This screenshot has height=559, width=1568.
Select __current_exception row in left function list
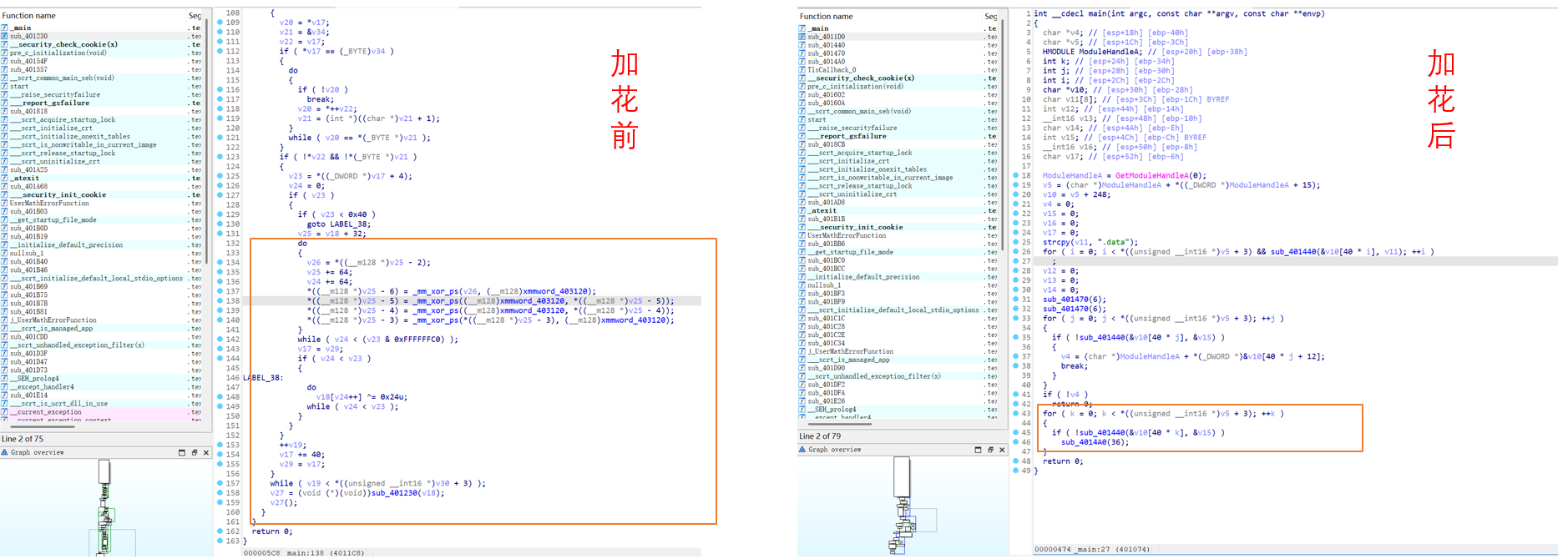click(100, 411)
